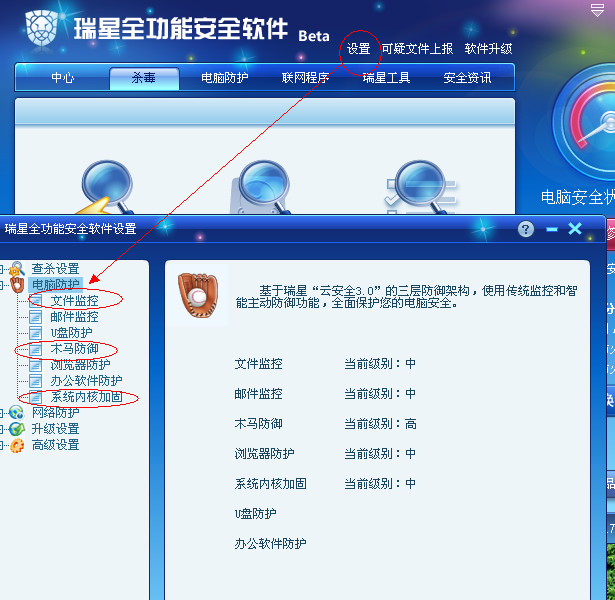Click 浏览器防护 in the right panel list
The image size is (615, 600).
click(x=264, y=454)
